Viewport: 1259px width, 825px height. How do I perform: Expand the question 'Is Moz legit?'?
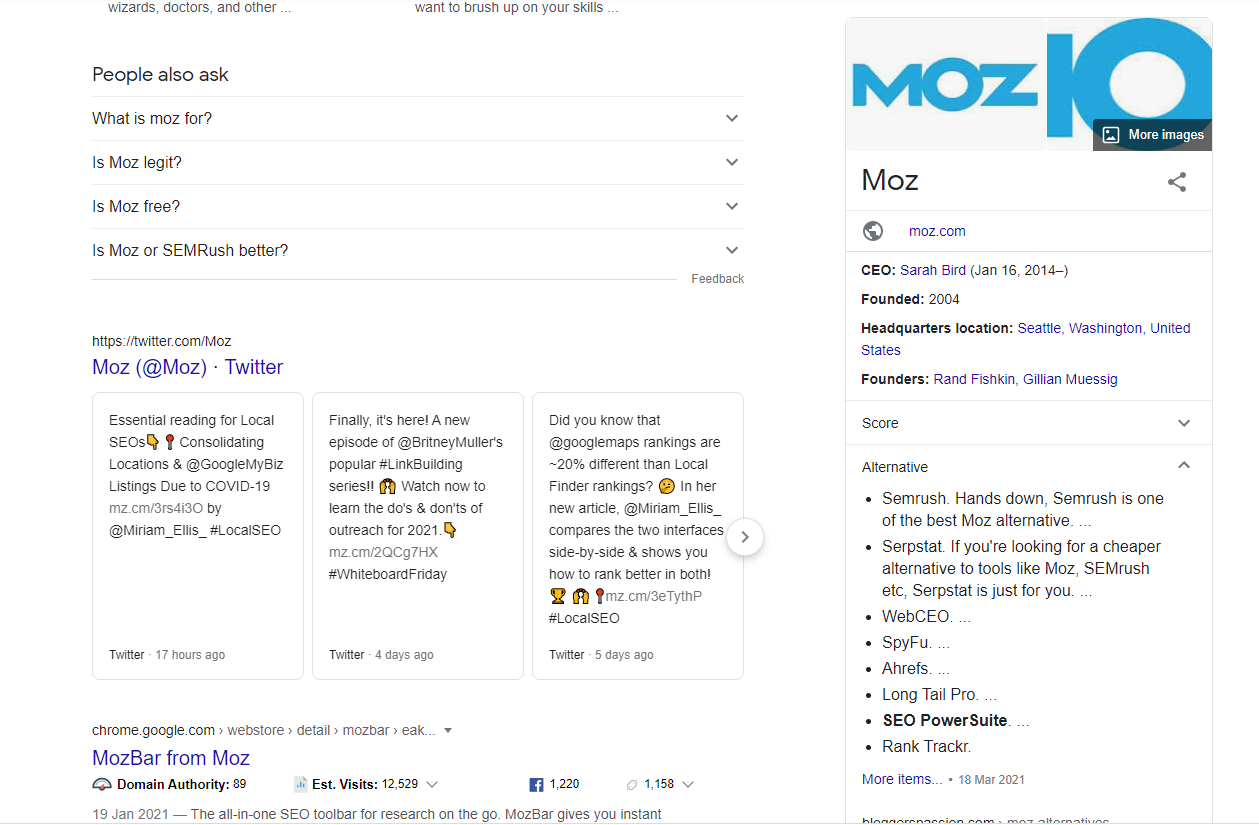pyautogui.click(x=418, y=162)
